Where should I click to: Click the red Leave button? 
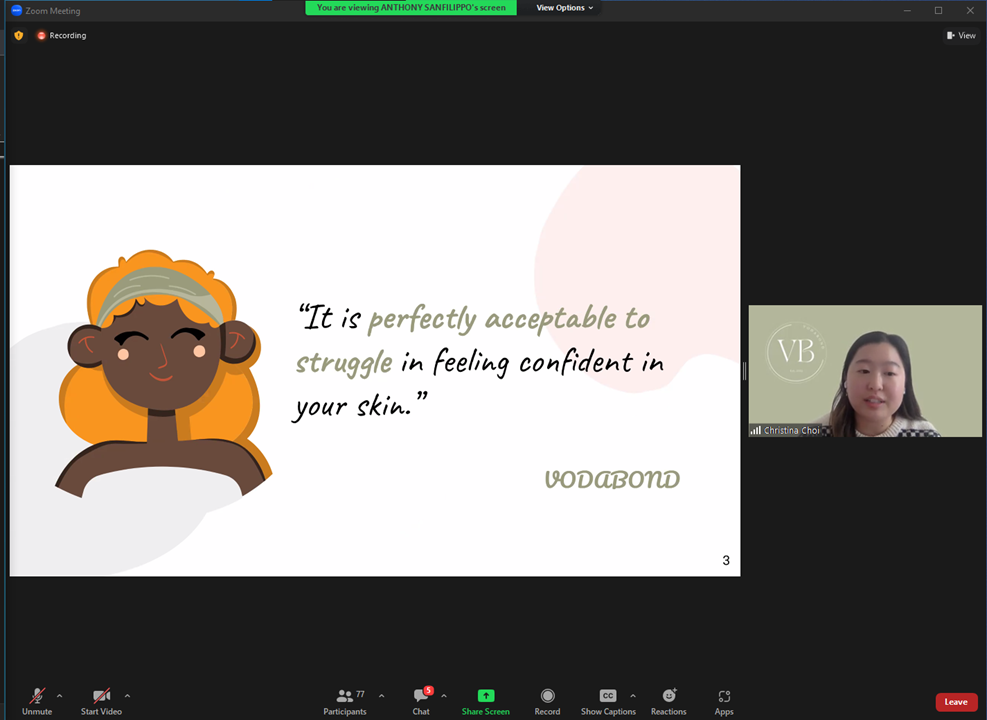956,702
